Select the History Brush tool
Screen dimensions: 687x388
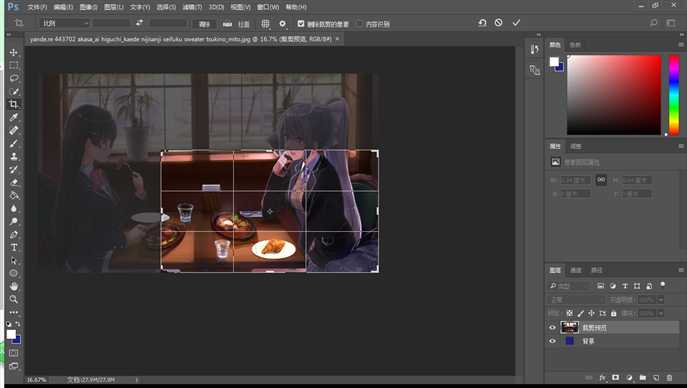coord(14,169)
